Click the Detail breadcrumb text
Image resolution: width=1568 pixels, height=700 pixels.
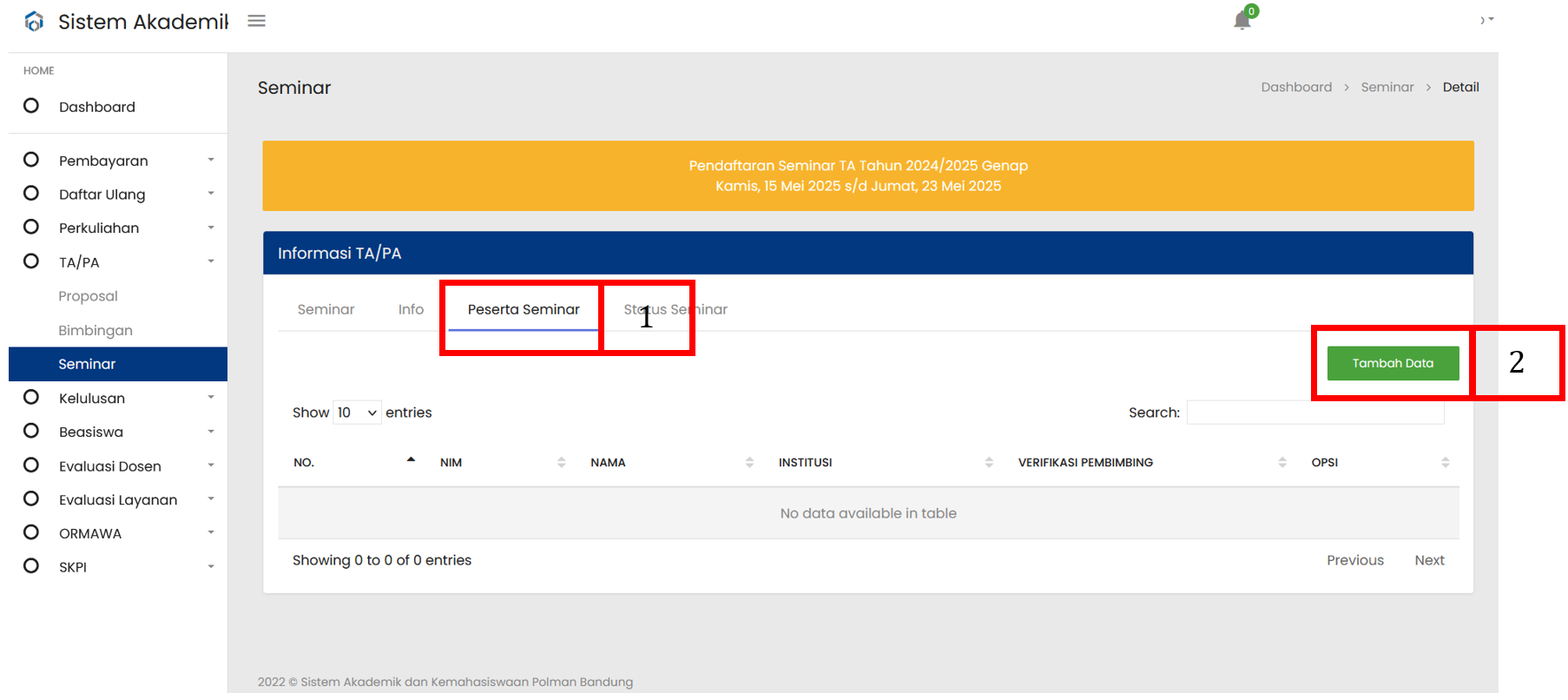coord(1460,87)
